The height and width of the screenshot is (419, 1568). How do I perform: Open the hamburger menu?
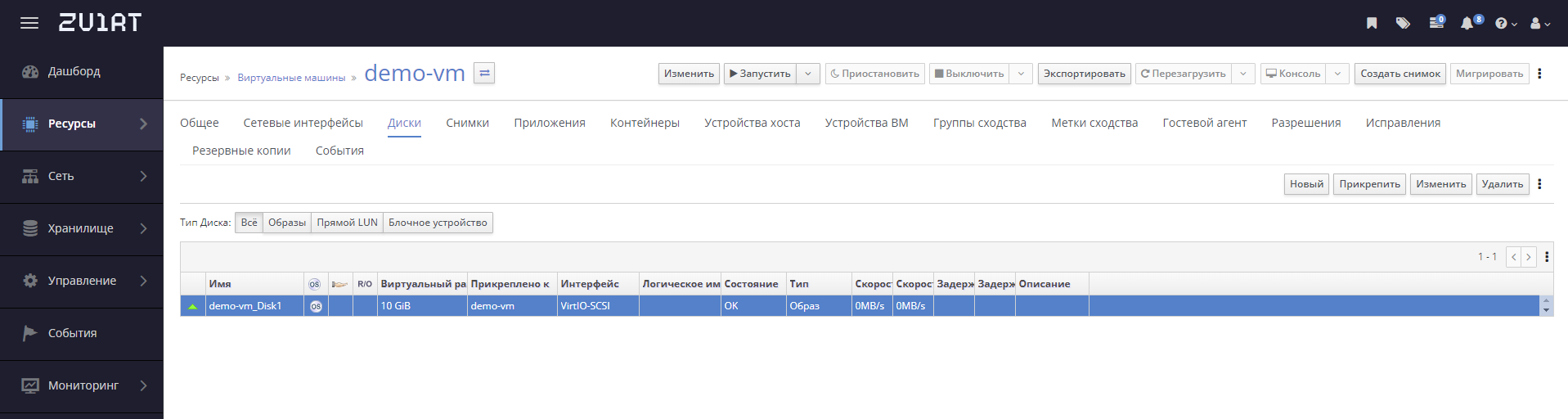click(29, 23)
